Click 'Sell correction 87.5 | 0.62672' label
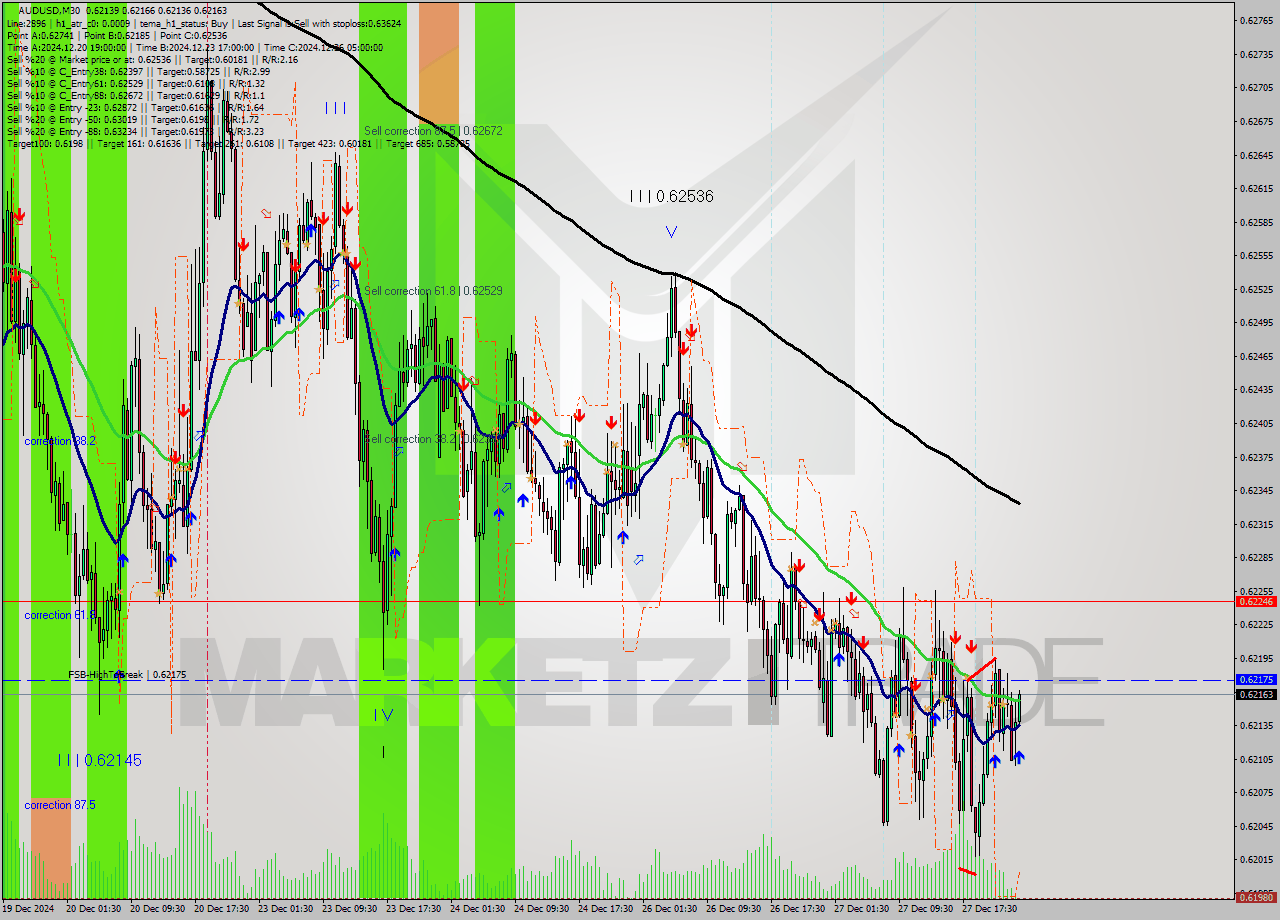1280x920 pixels. [x=433, y=131]
